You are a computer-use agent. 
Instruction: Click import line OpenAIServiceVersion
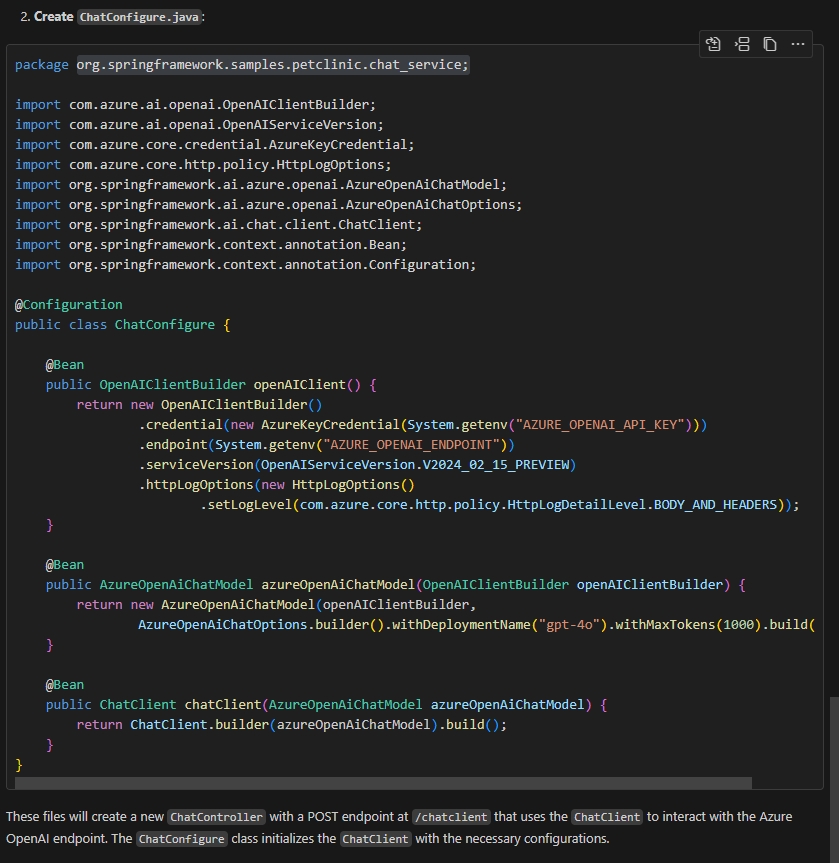click(199, 124)
